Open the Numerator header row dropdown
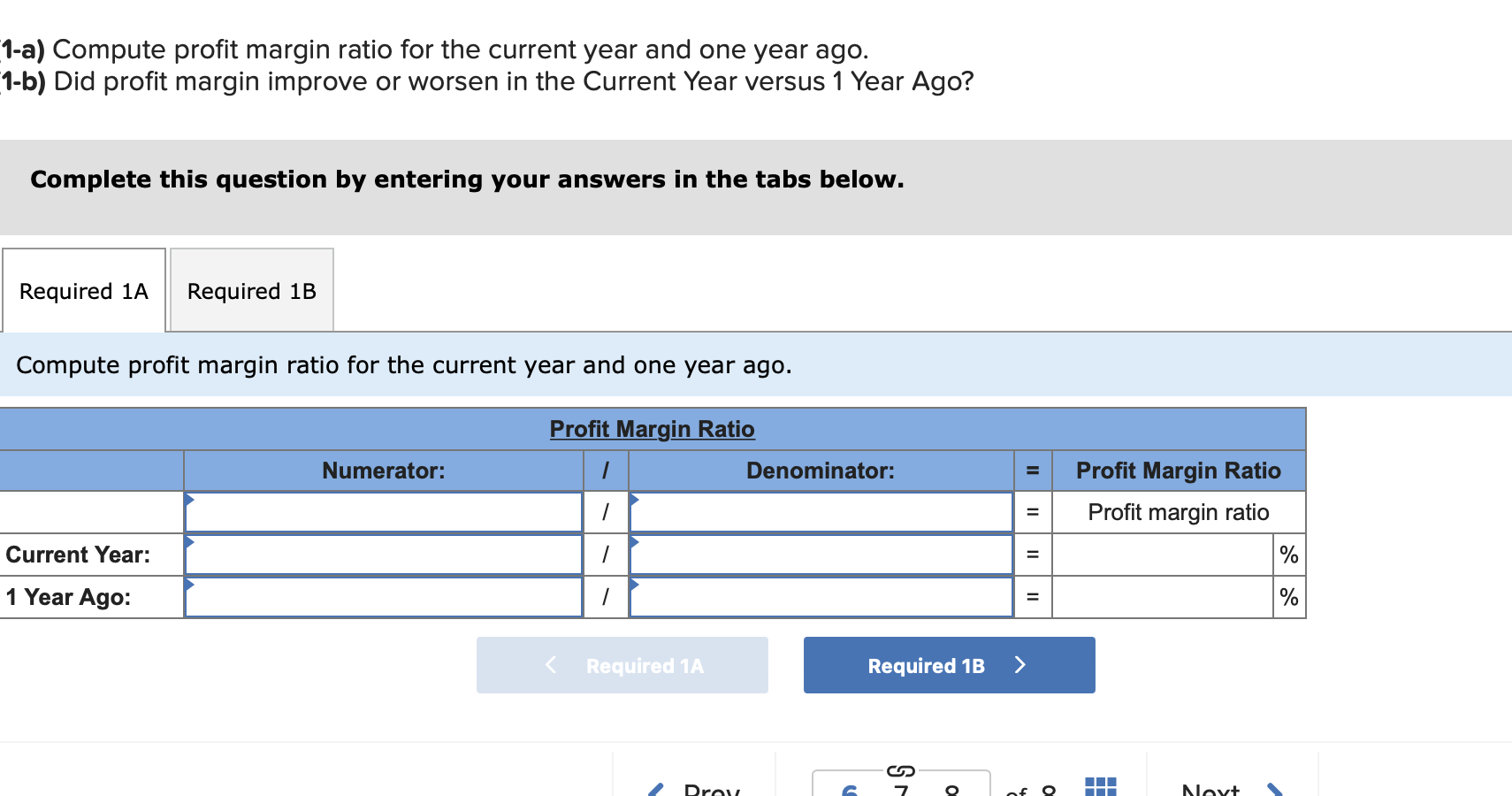 [383, 512]
